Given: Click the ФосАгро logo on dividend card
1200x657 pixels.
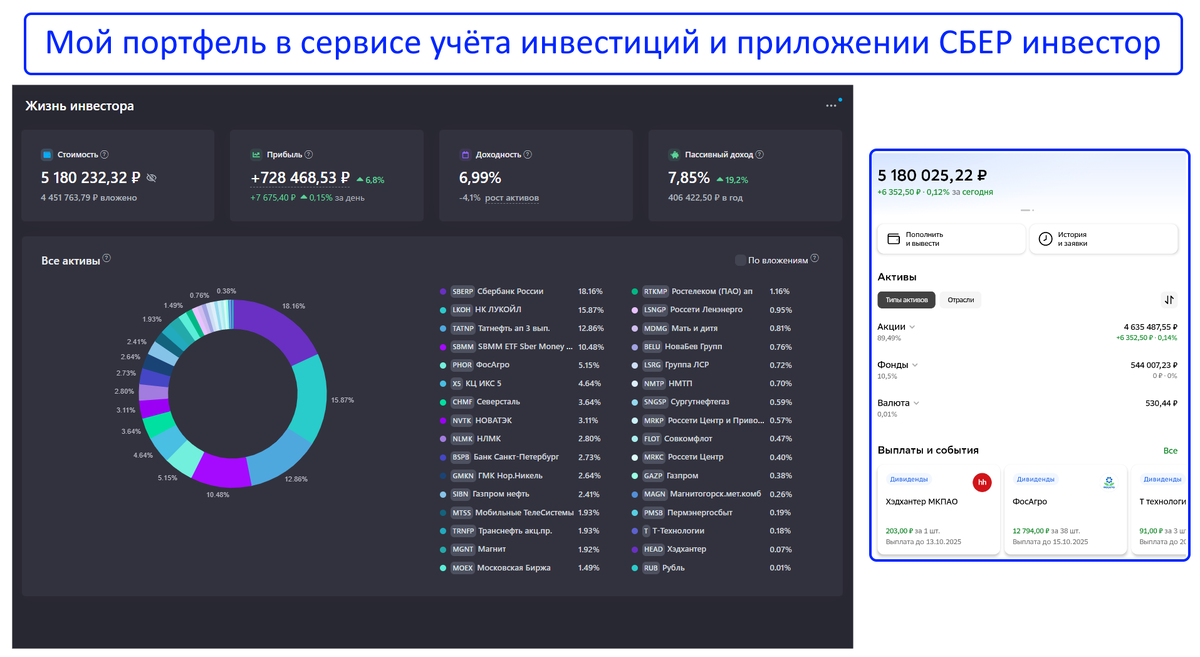Looking at the screenshot, I should click(x=1109, y=482).
